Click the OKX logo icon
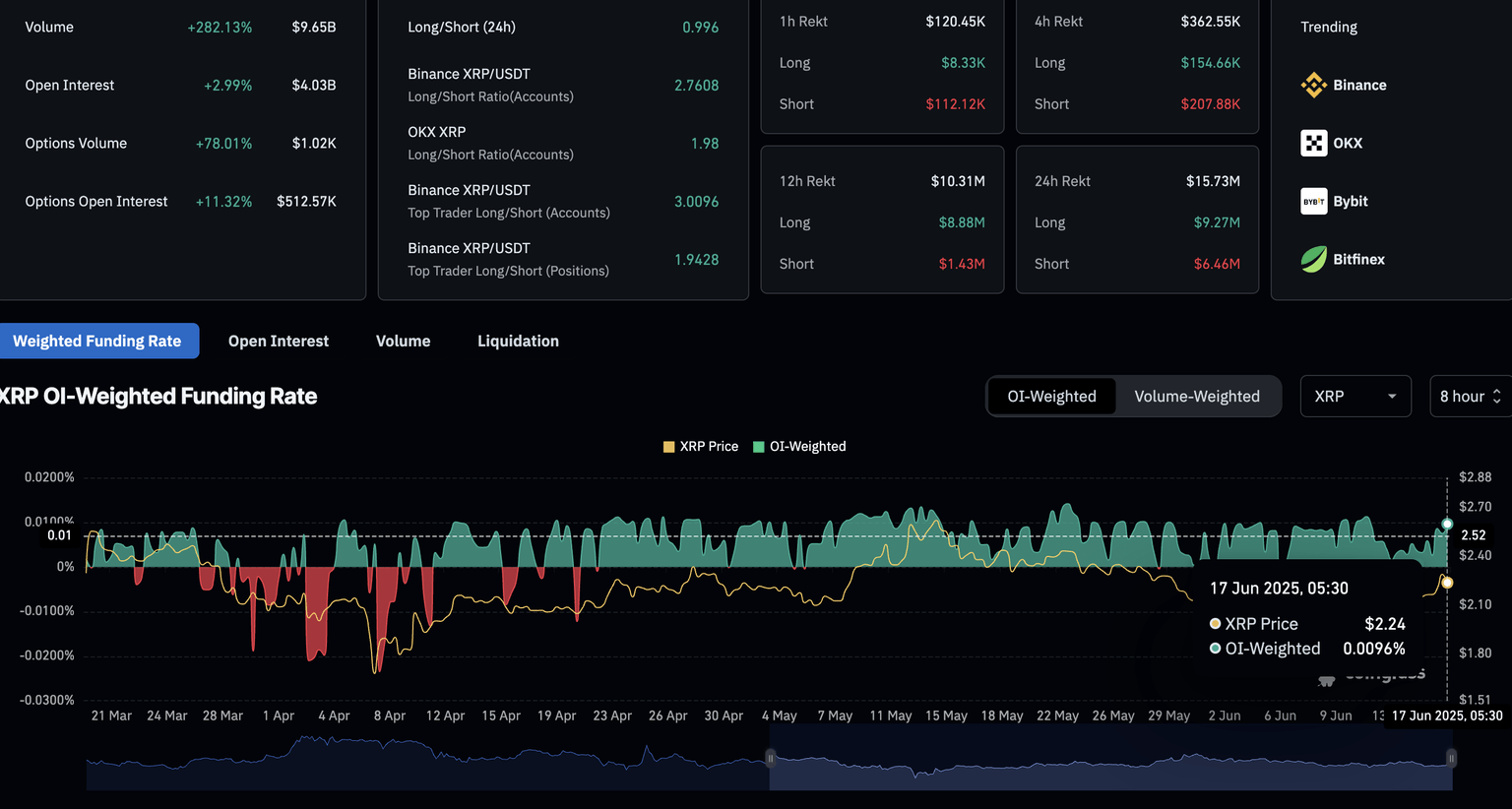The width and height of the screenshot is (1512, 809). (1313, 144)
